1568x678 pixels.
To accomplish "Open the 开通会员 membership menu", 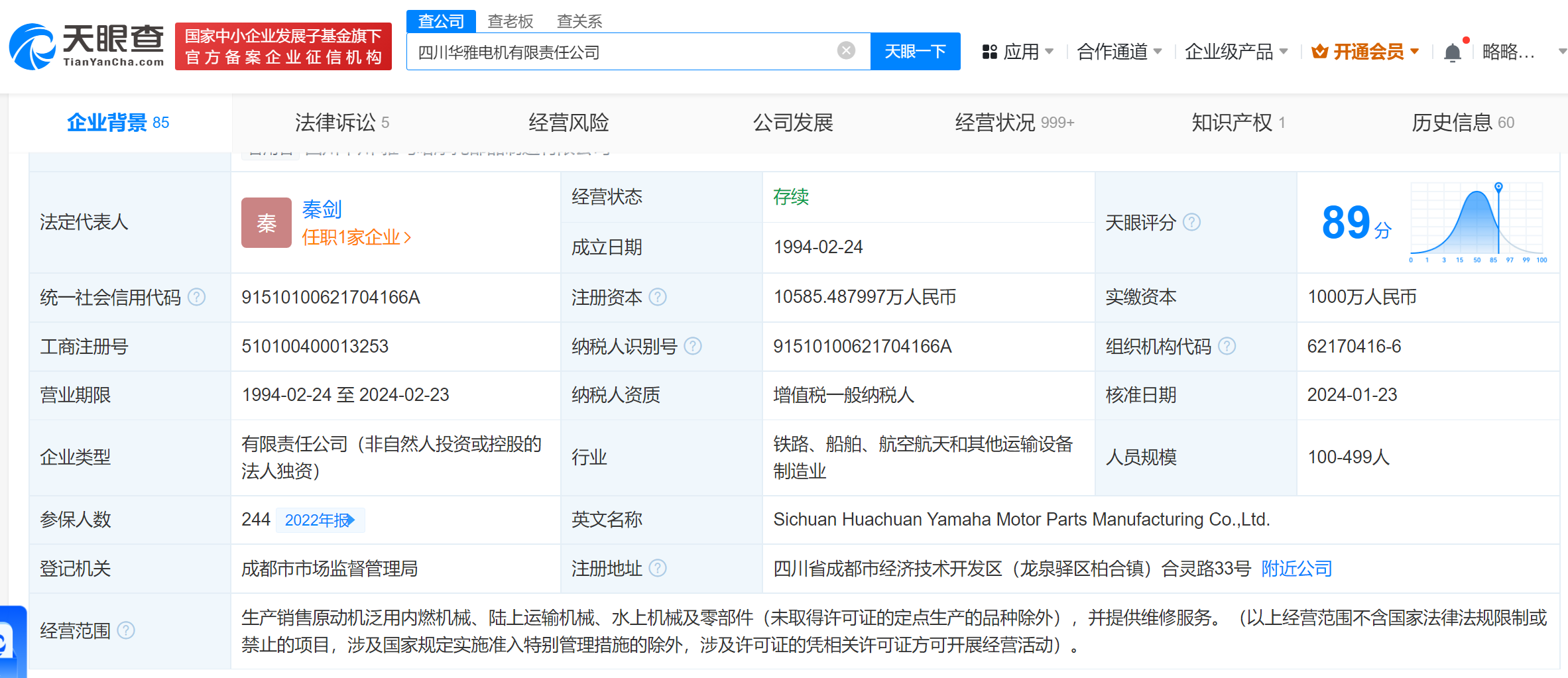I will pyautogui.click(x=1366, y=52).
